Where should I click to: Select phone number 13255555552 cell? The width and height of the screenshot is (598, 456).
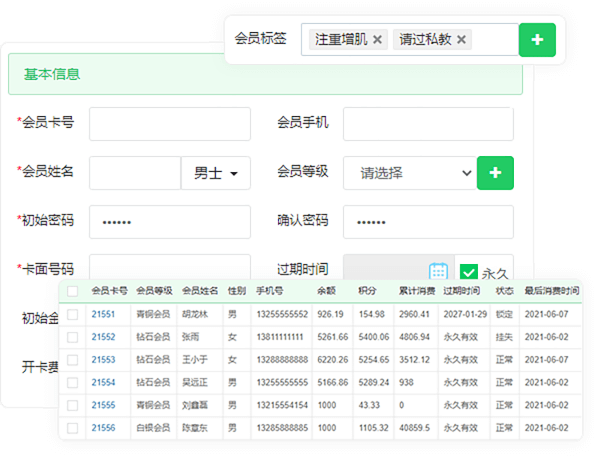pos(282,314)
